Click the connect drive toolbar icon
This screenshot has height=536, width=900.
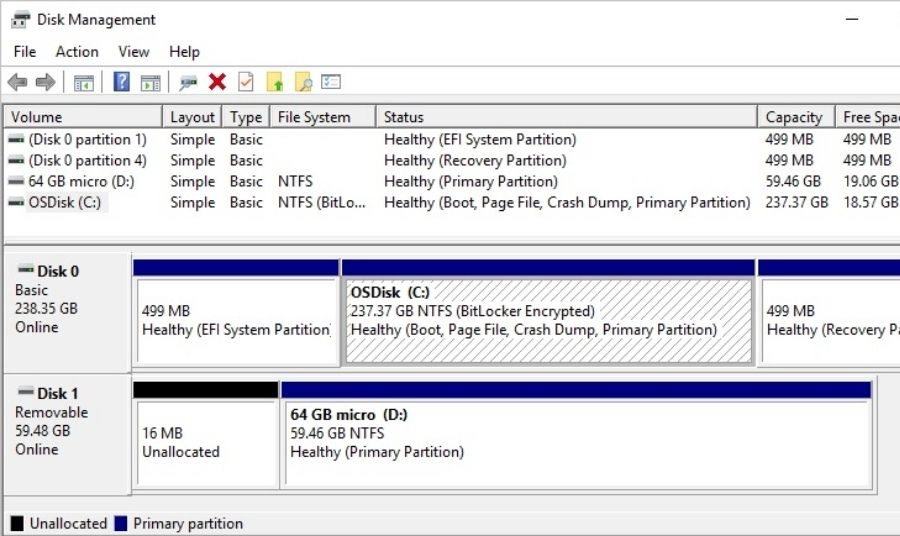pyautogui.click(x=188, y=83)
